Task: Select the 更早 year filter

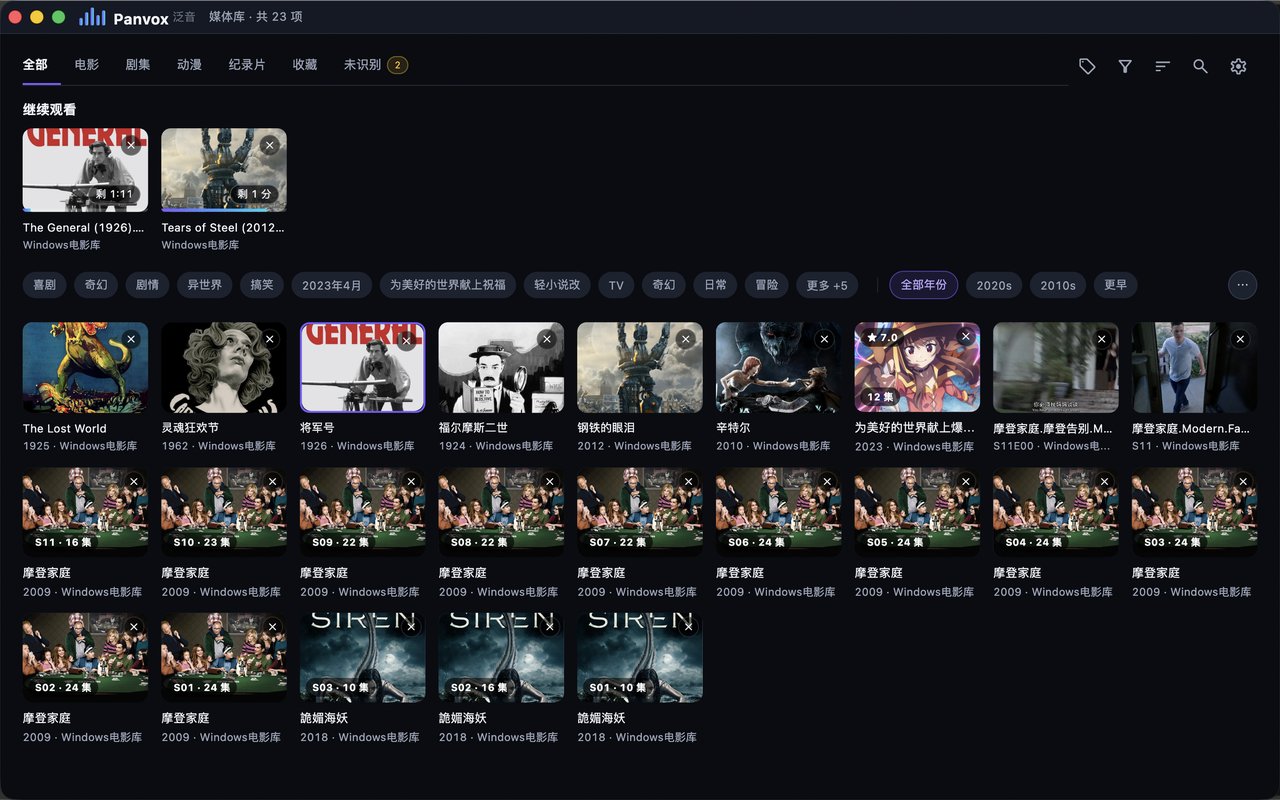Action: tap(1115, 285)
